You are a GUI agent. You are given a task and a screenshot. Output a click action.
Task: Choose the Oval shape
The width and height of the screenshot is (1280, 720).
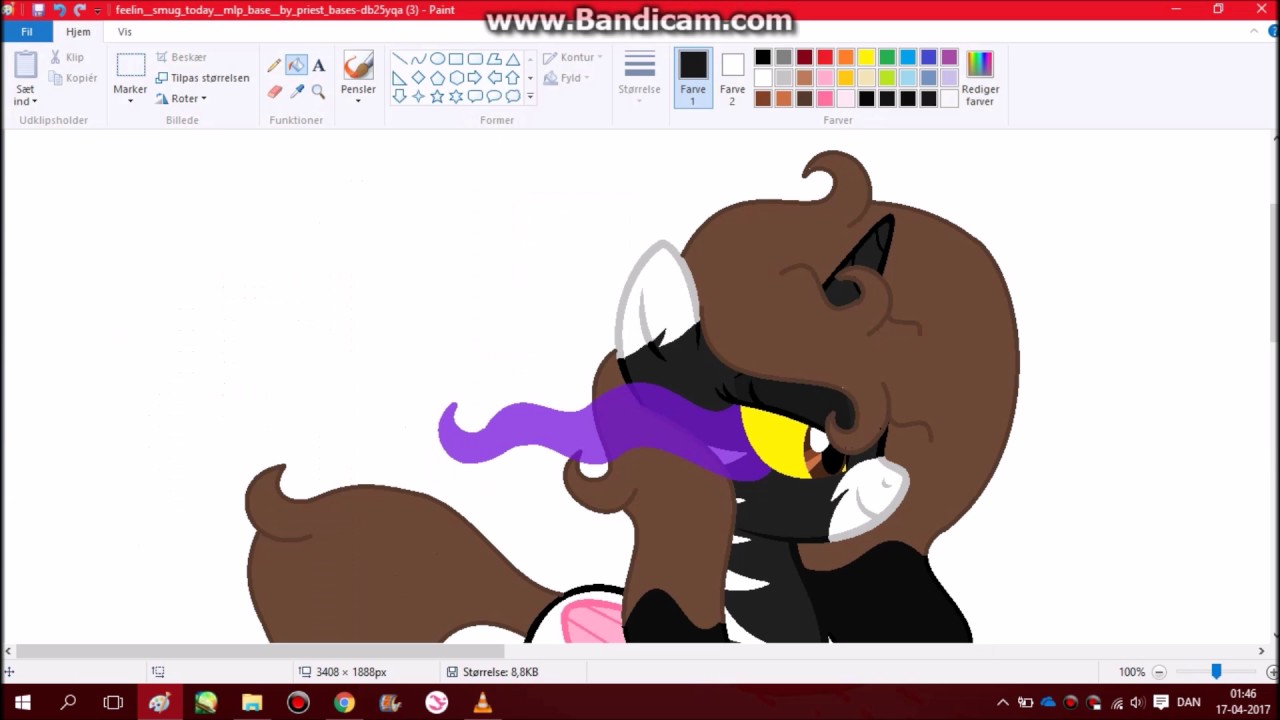click(437, 59)
